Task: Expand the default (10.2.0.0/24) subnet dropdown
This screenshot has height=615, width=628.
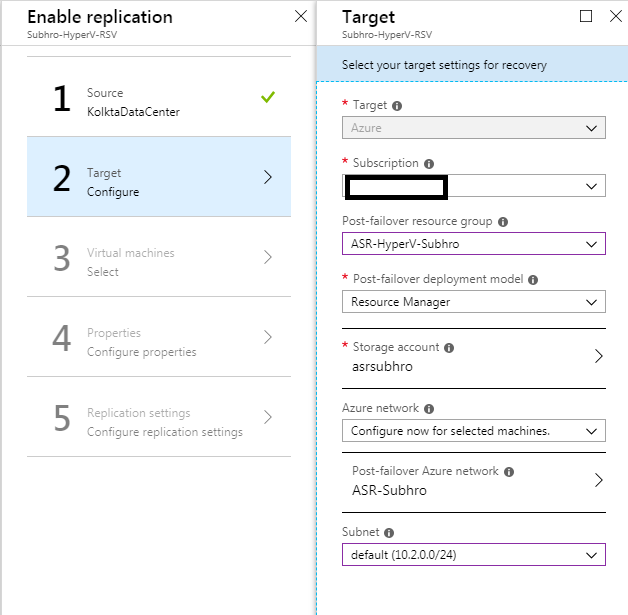Action: pyautogui.click(x=473, y=555)
